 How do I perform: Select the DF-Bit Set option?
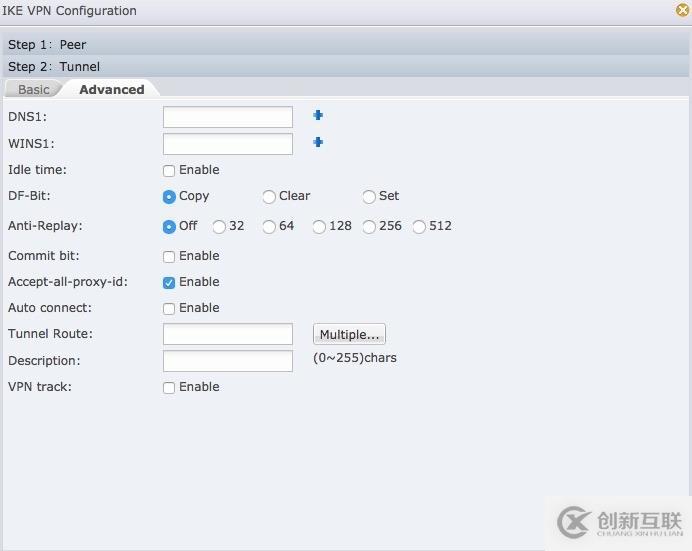tap(369, 197)
